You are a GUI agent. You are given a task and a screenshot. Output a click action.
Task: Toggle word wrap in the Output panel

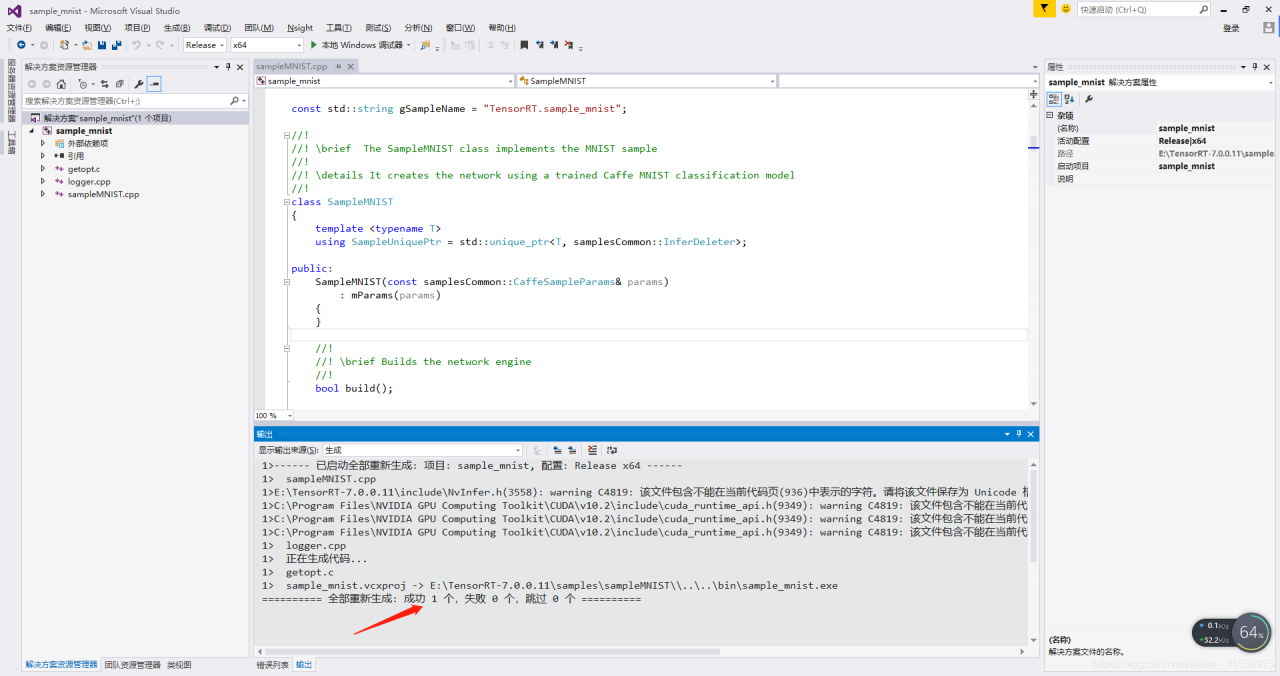pos(612,450)
